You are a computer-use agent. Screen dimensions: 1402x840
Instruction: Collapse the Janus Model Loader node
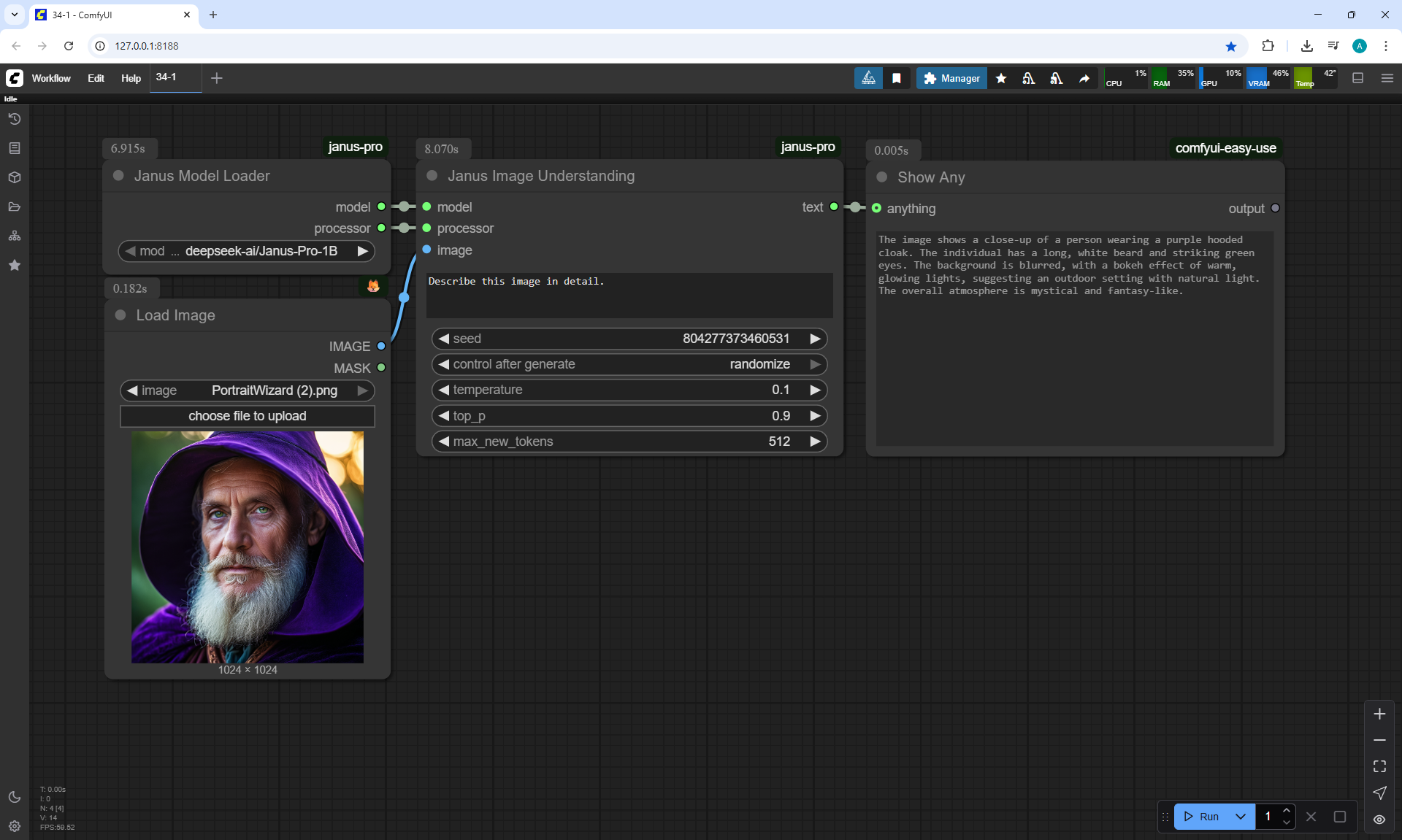118,176
